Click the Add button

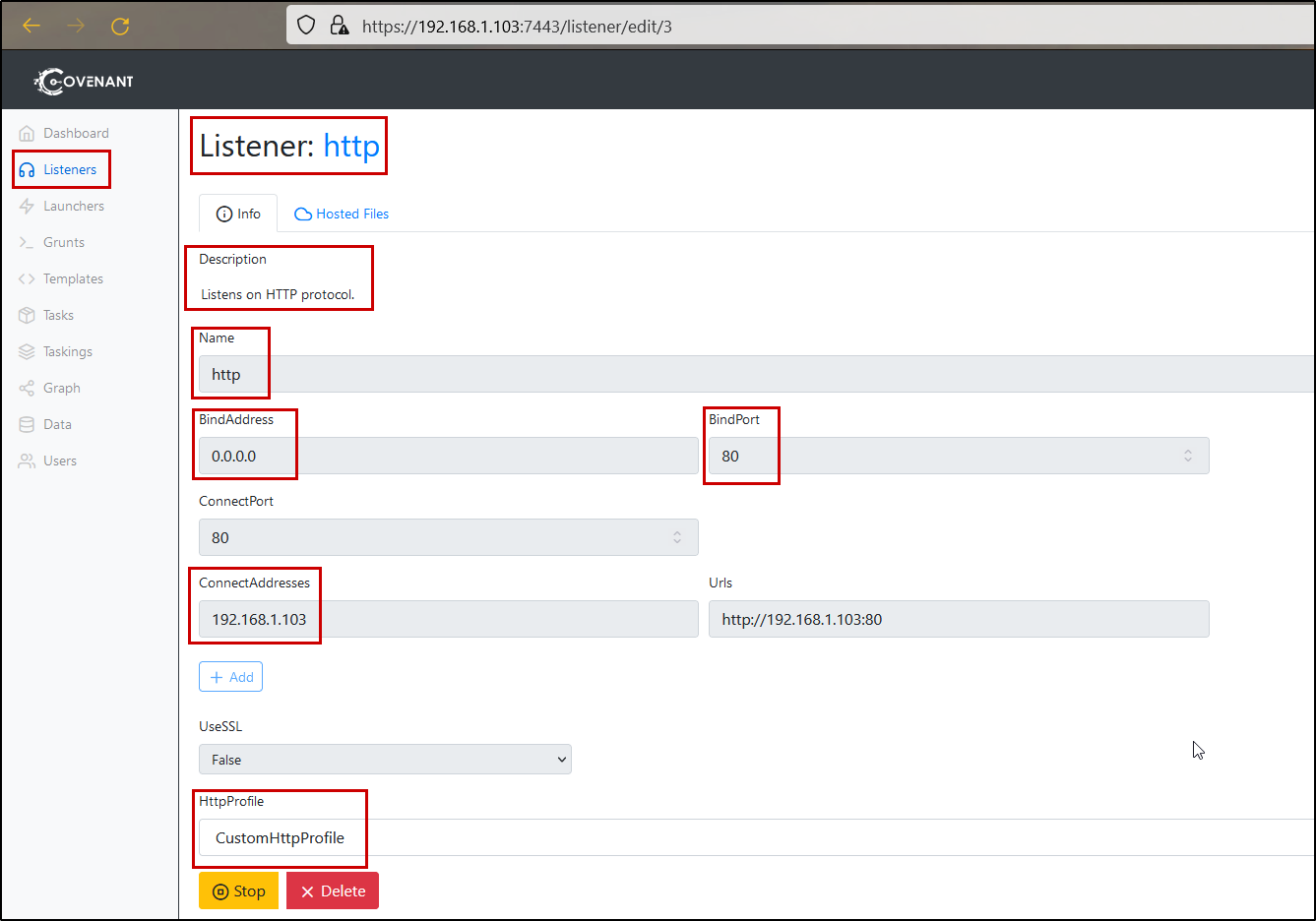click(x=230, y=677)
